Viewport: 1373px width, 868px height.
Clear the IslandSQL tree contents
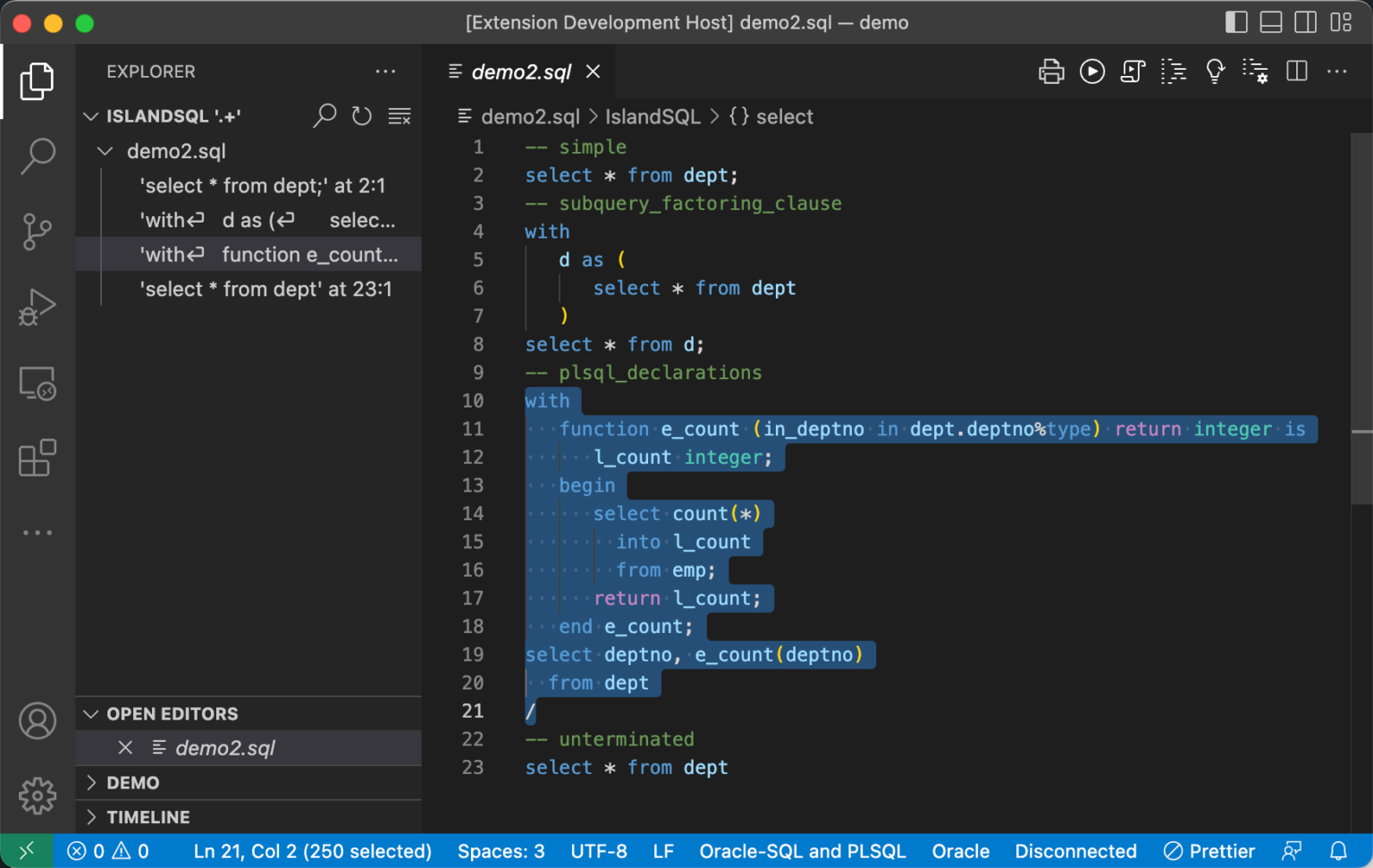(x=400, y=116)
